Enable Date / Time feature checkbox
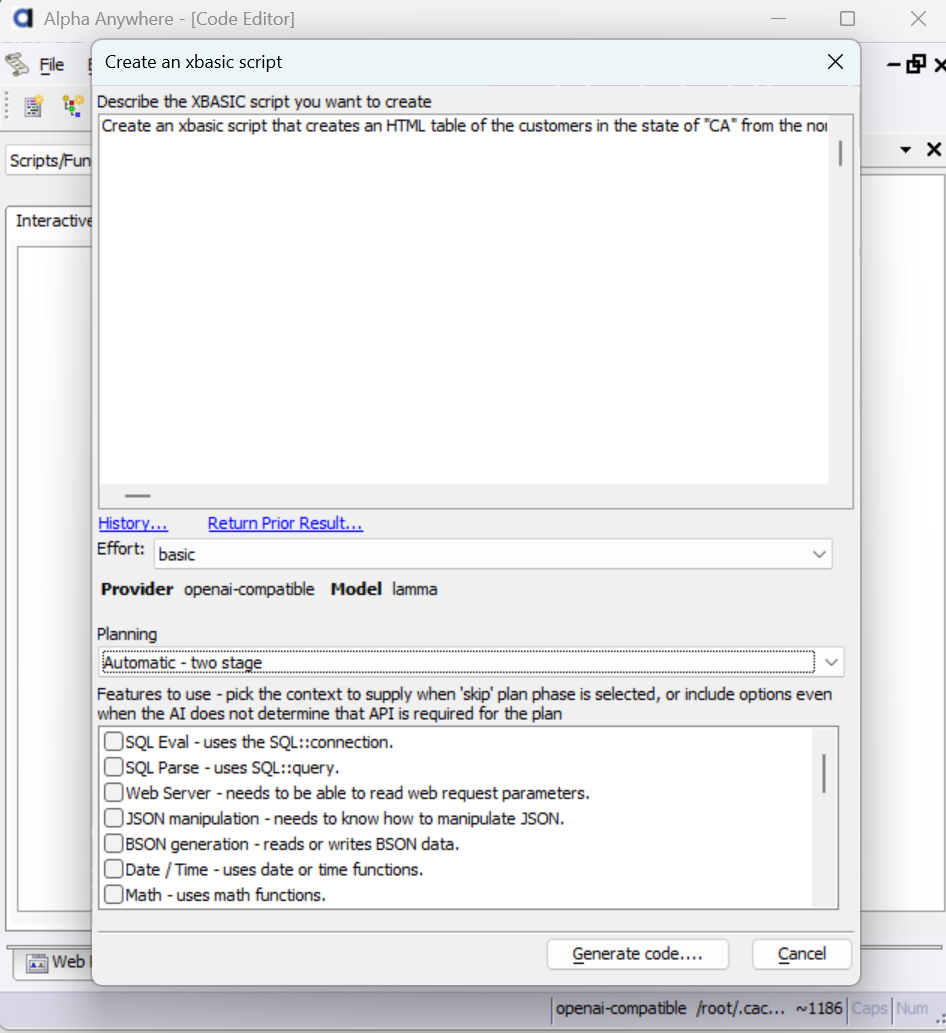 click(113, 869)
